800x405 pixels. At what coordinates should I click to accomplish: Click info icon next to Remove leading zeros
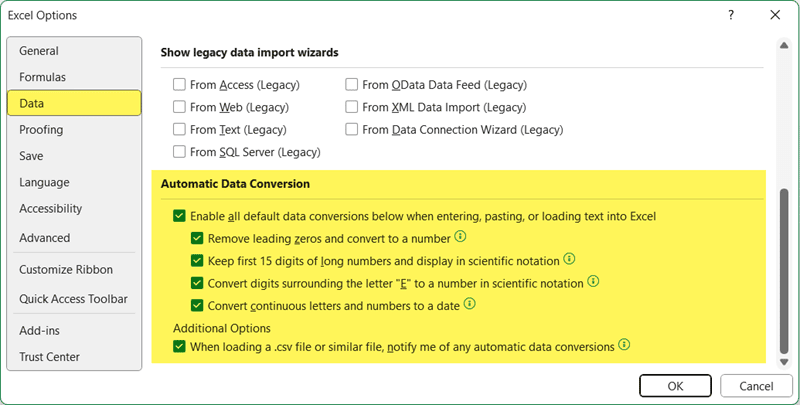(461, 238)
